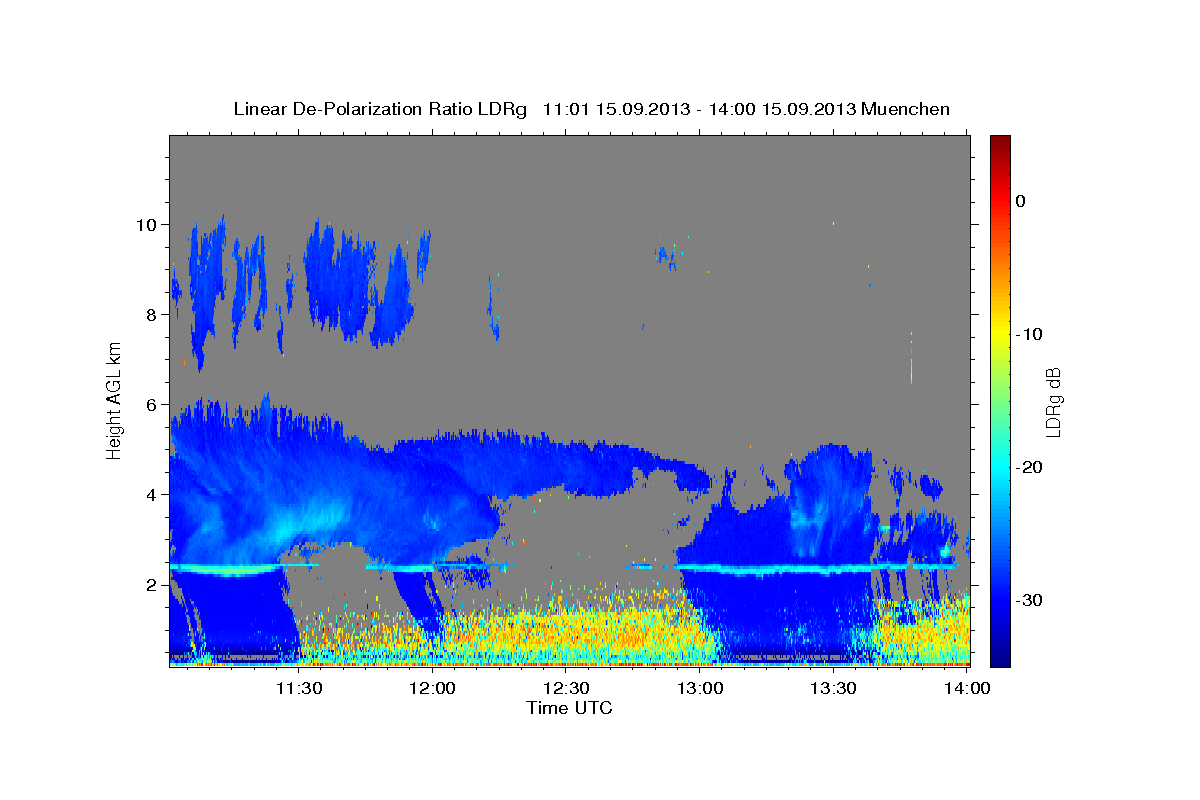Click the 'LDRg dB' colorbar label
Screen dimensions: 1200x800
1053,401
